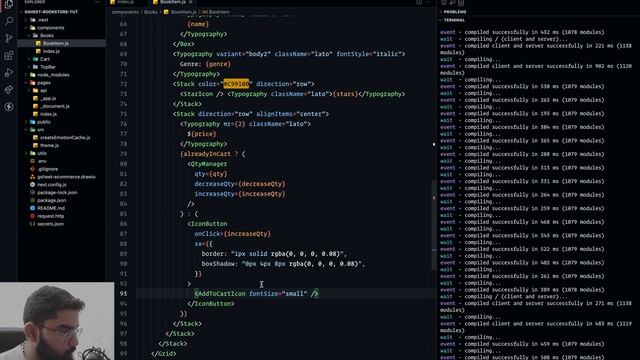Expand the PROBLEMS panel section
Viewport: 640px width, 360px height.
pyautogui.click(x=455, y=12)
